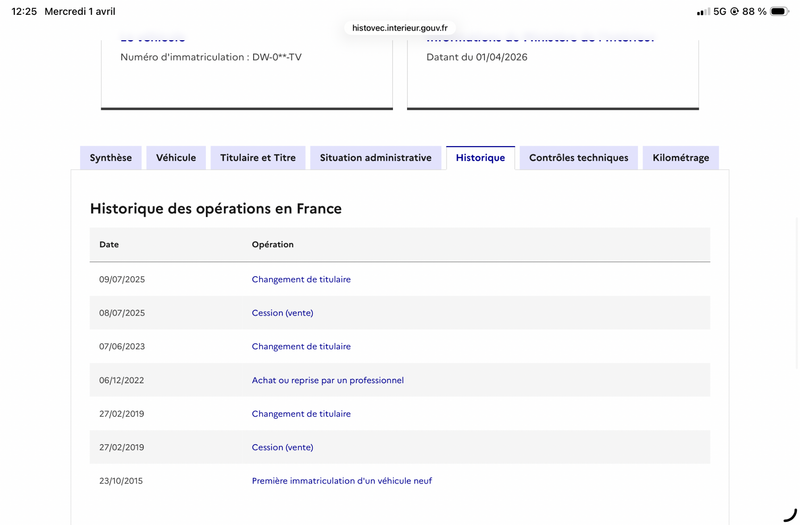Open Achat ou reprise par un professionnel
This screenshot has width=800, height=525.
click(x=328, y=380)
